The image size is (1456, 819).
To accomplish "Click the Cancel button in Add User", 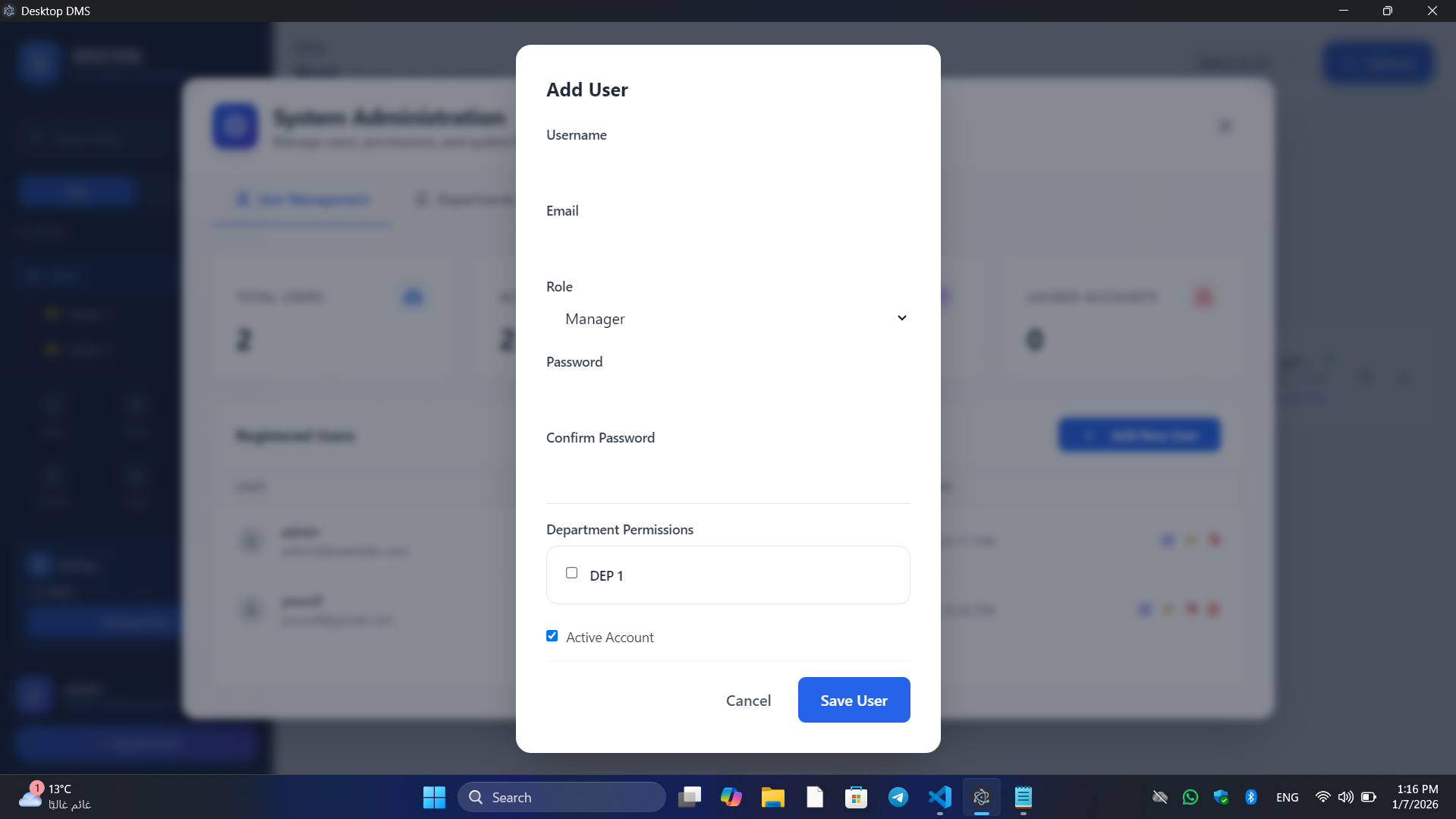I will pos(748,700).
